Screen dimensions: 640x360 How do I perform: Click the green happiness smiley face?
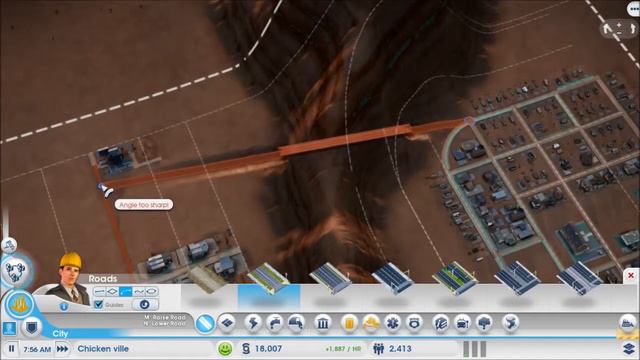tap(225, 349)
